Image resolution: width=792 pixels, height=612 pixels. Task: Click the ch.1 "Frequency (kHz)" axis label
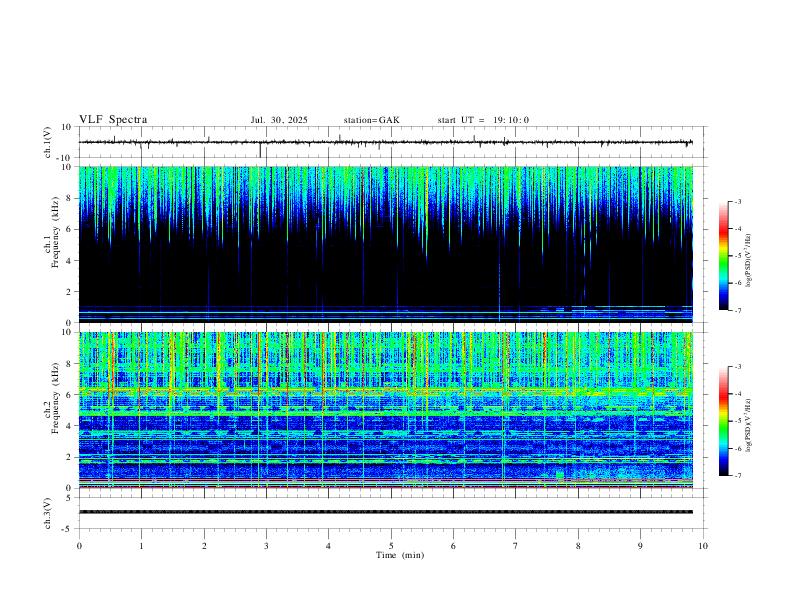[x=56, y=233]
